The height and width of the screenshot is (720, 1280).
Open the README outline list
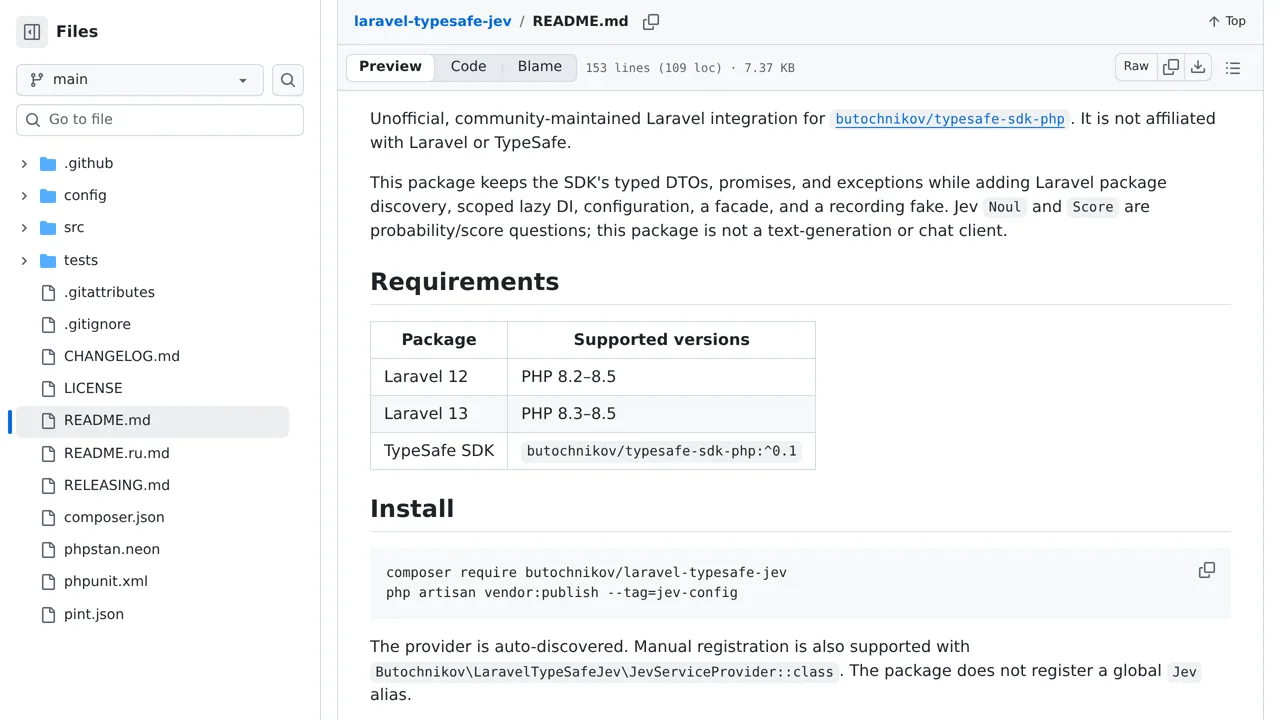1233,68
